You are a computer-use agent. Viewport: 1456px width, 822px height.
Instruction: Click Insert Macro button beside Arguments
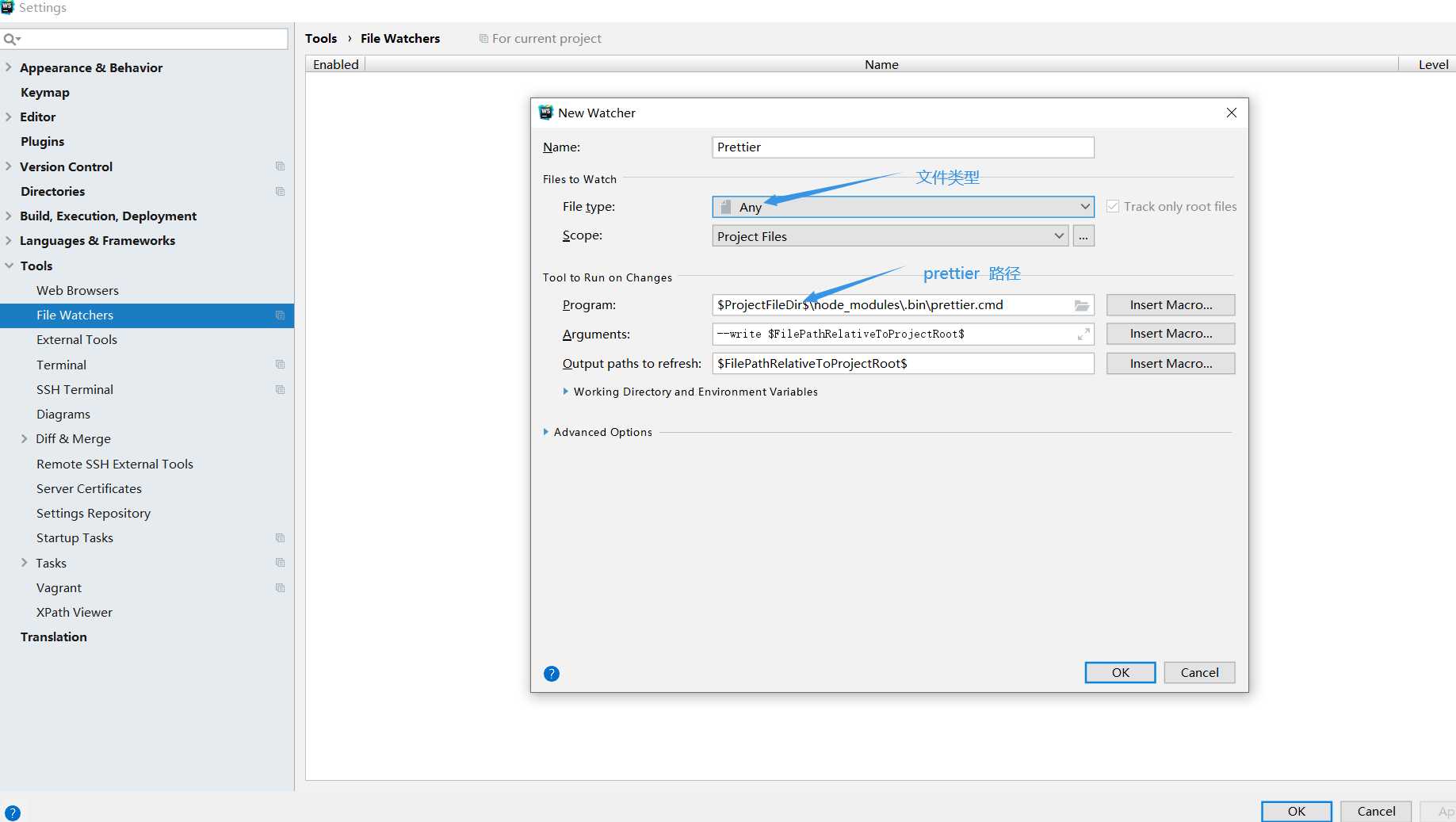pos(1170,334)
